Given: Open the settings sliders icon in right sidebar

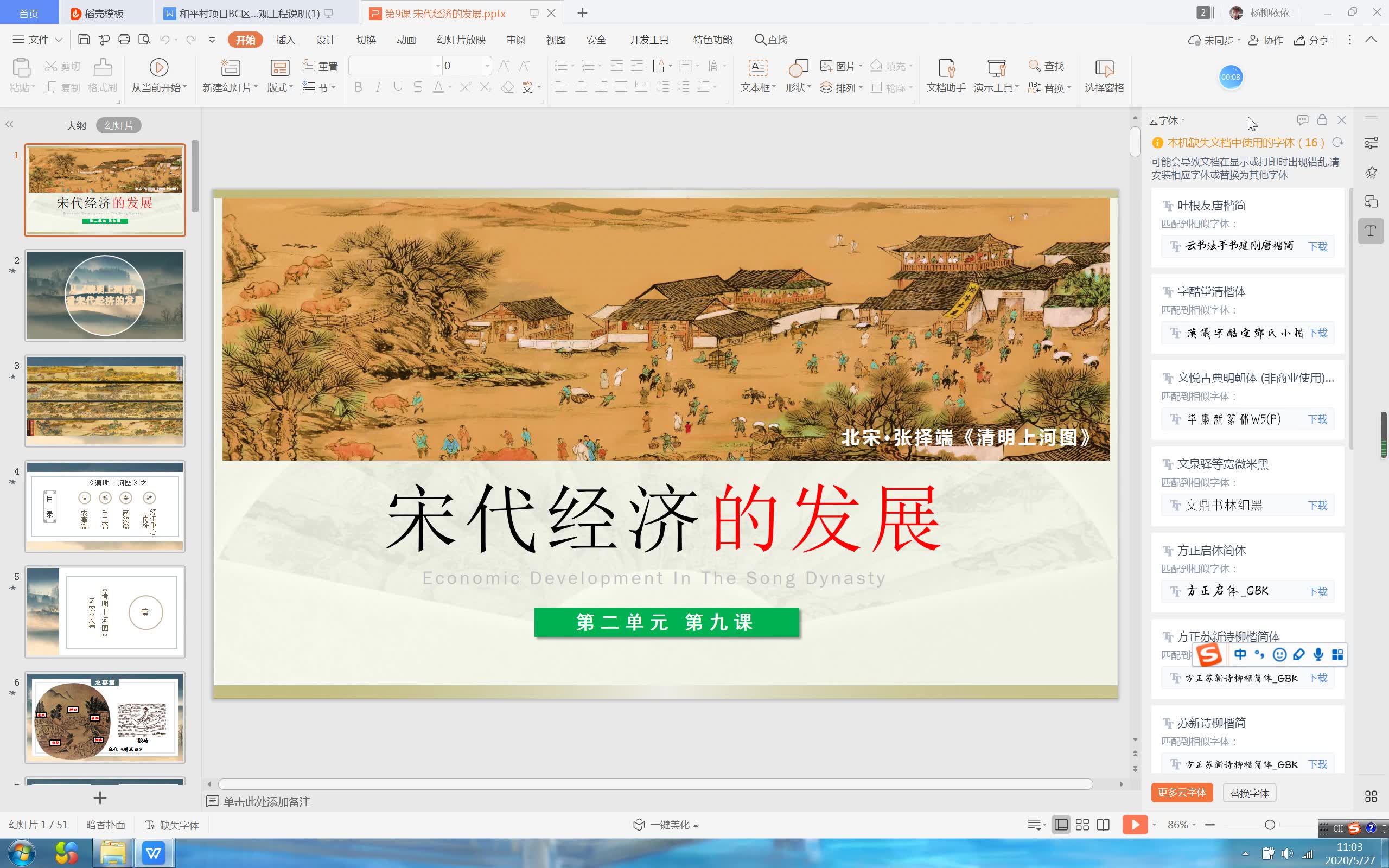Looking at the screenshot, I should [x=1371, y=143].
